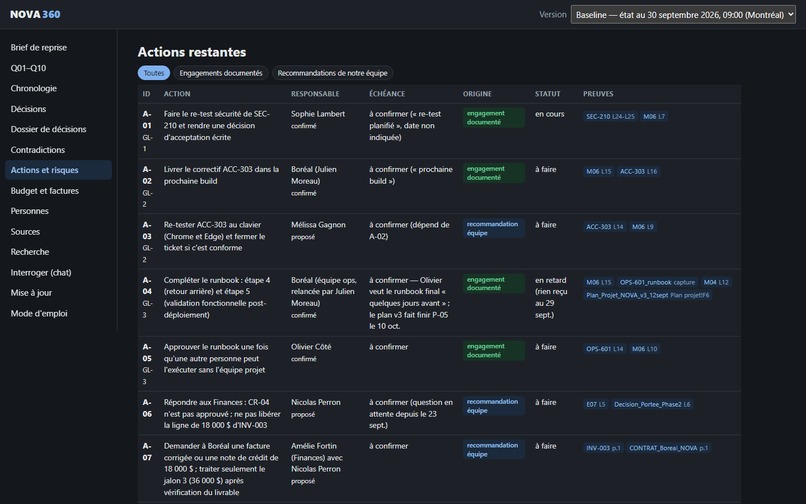Open M06 L15 chip in row A-02

tap(599, 172)
